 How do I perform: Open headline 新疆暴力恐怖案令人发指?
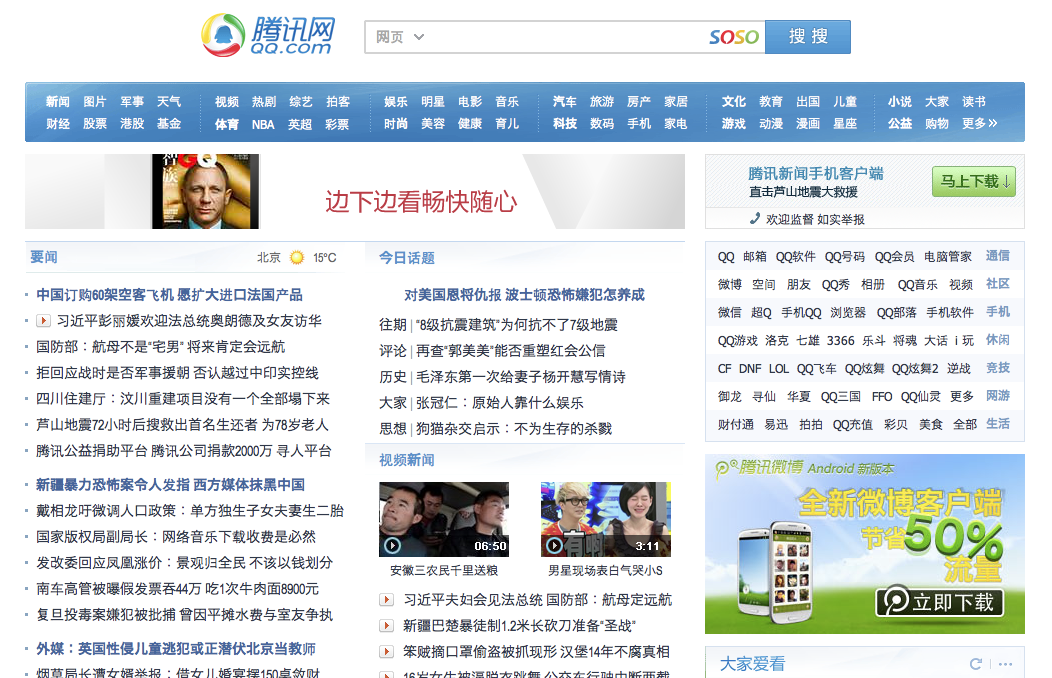point(170,484)
